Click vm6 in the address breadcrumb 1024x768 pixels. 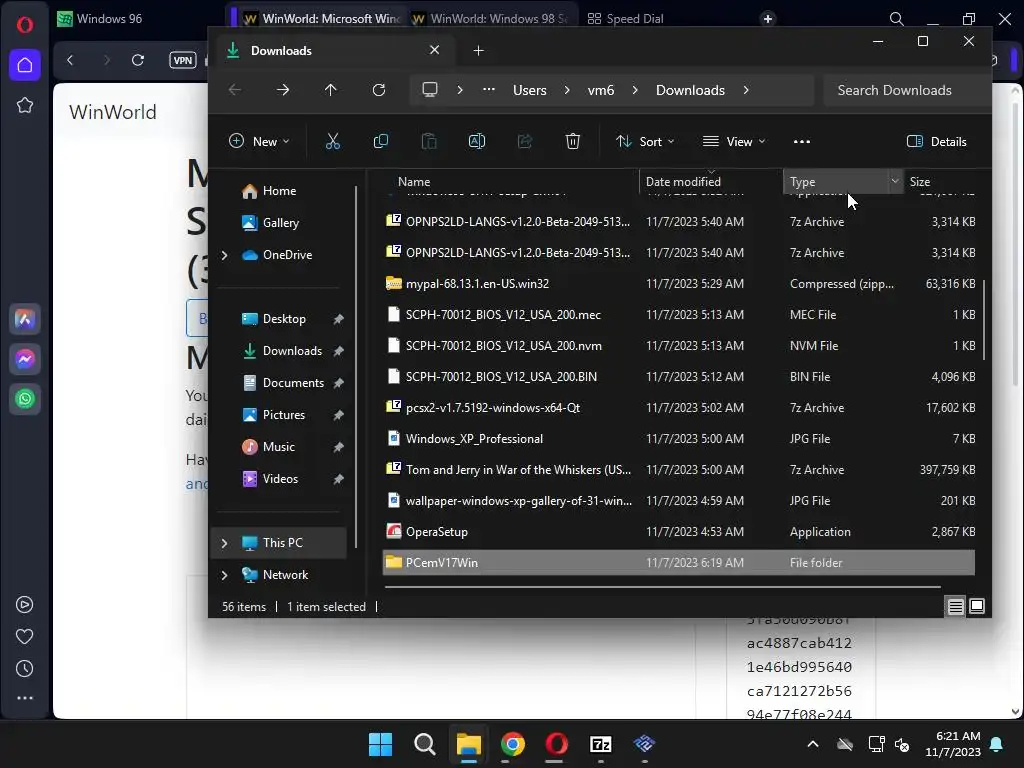pos(601,90)
